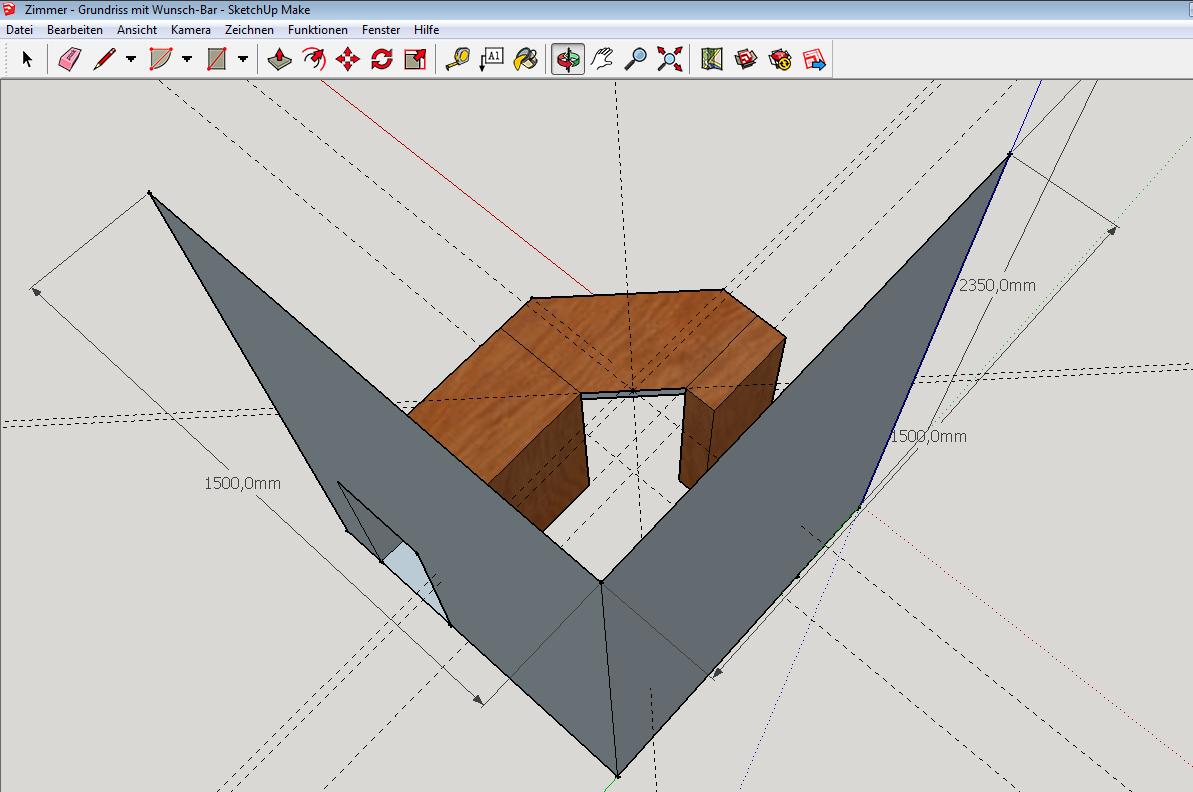Enable the Zoom magnifier tool

635,60
